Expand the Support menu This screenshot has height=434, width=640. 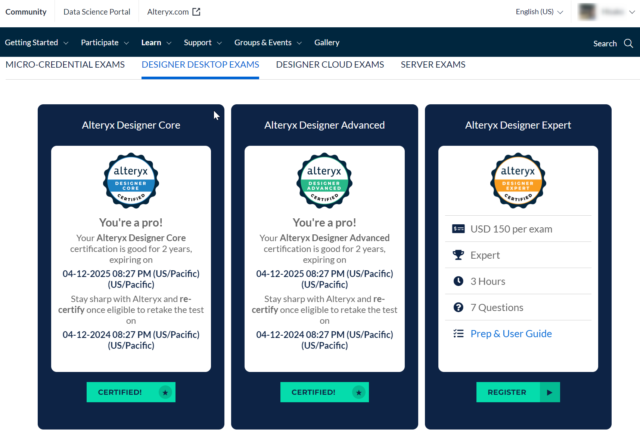click(x=202, y=42)
